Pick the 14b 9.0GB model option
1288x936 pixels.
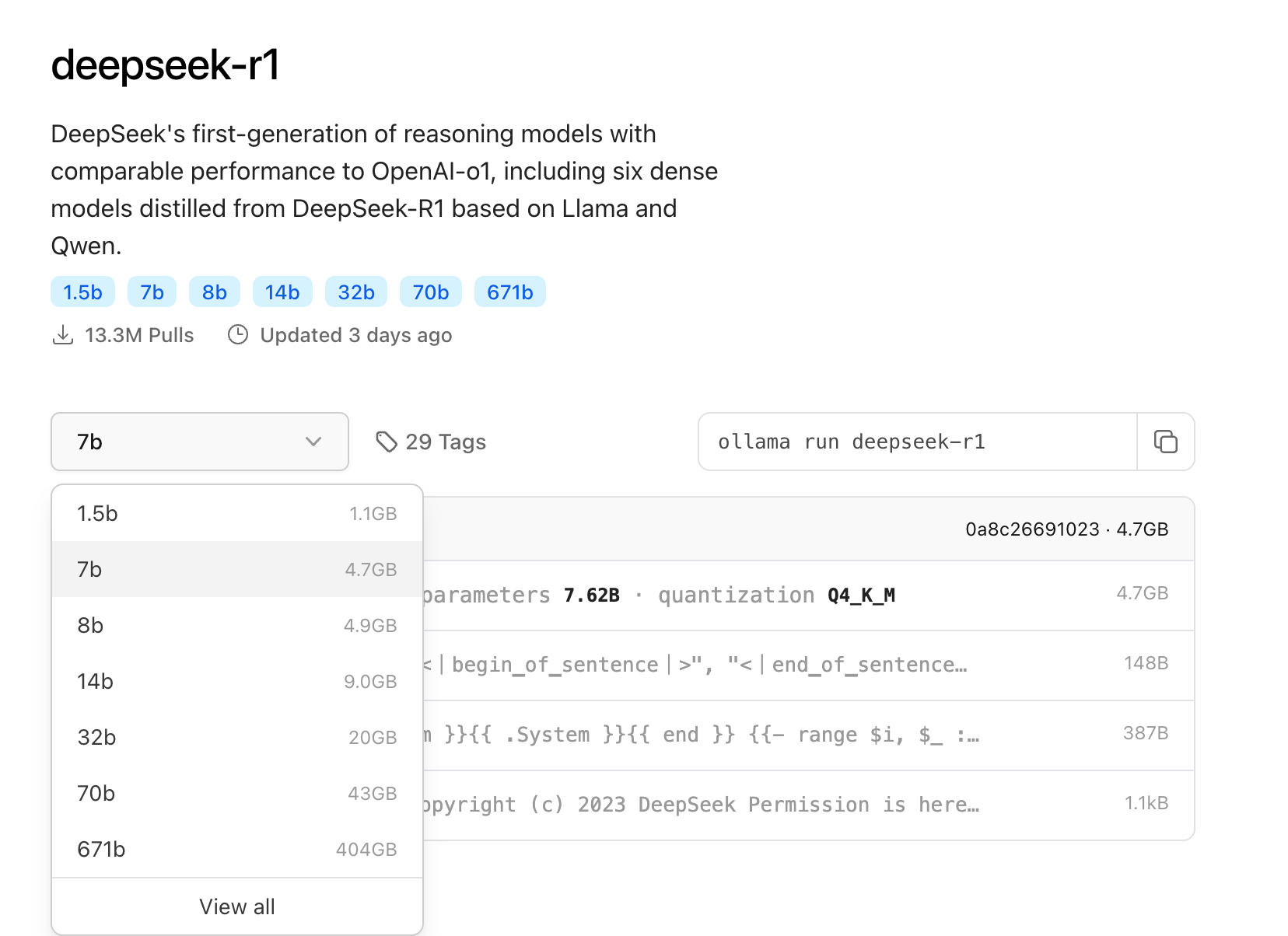236,682
